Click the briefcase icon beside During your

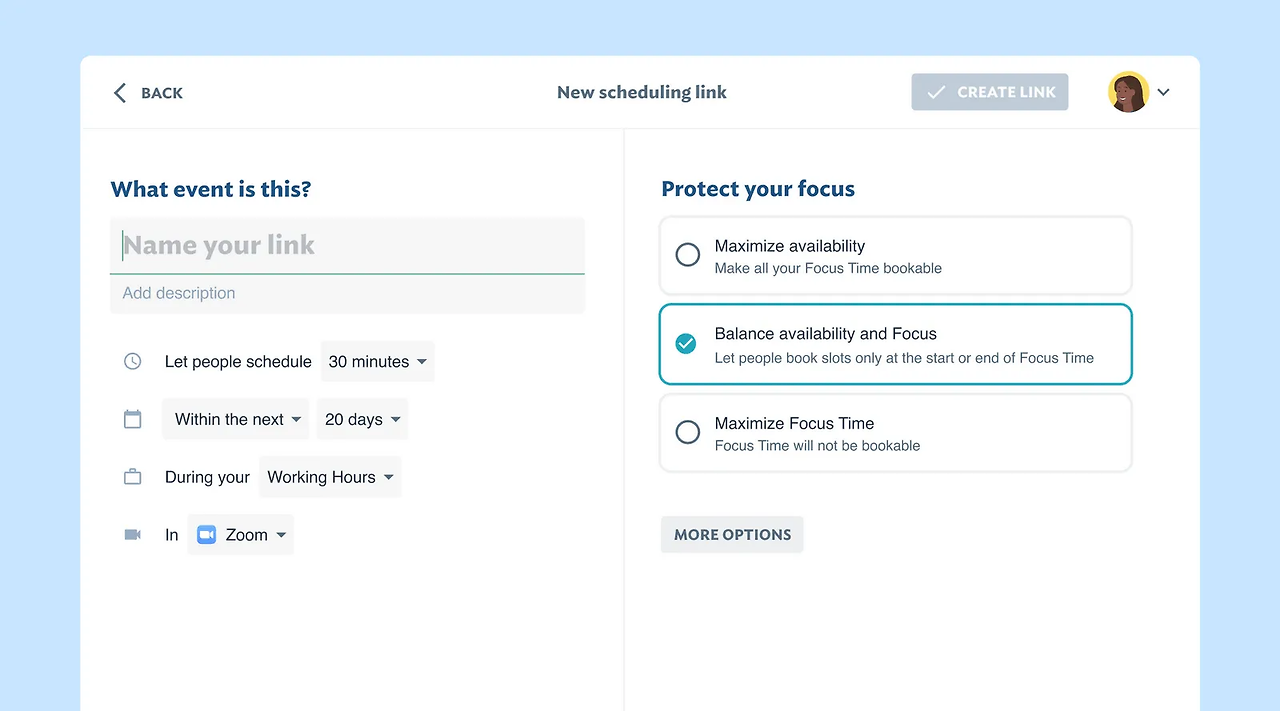click(133, 477)
